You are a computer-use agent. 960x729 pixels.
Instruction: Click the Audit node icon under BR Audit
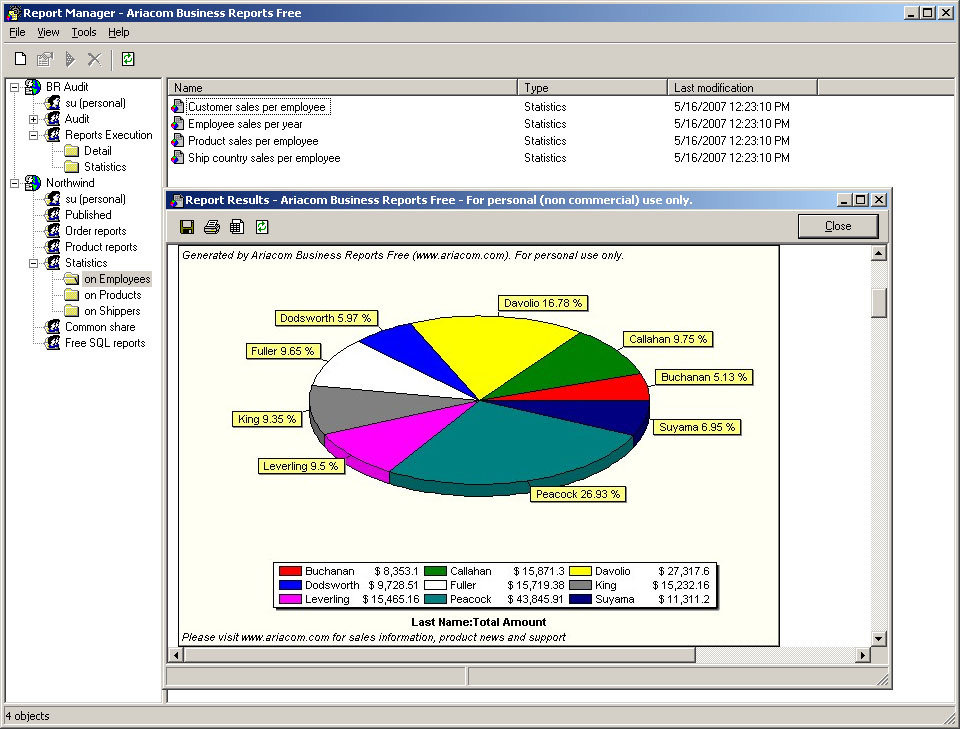(x=53, y=119)
